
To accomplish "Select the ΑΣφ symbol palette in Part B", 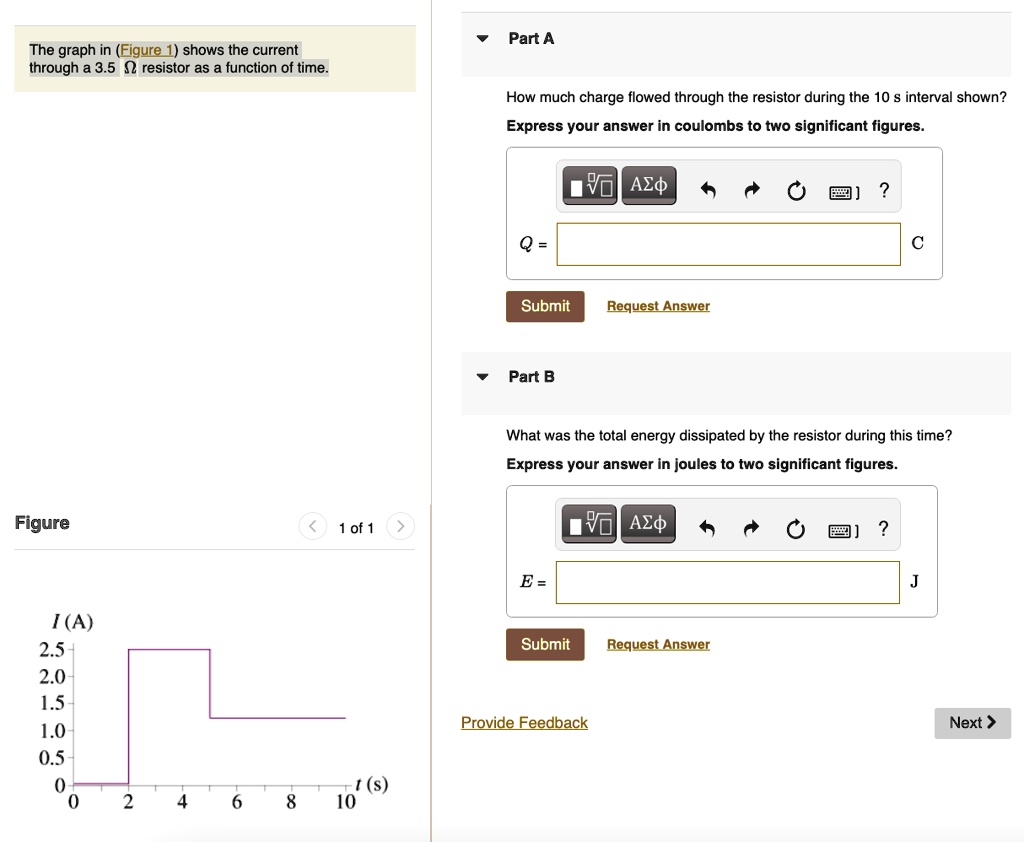I will click(648, 523).
